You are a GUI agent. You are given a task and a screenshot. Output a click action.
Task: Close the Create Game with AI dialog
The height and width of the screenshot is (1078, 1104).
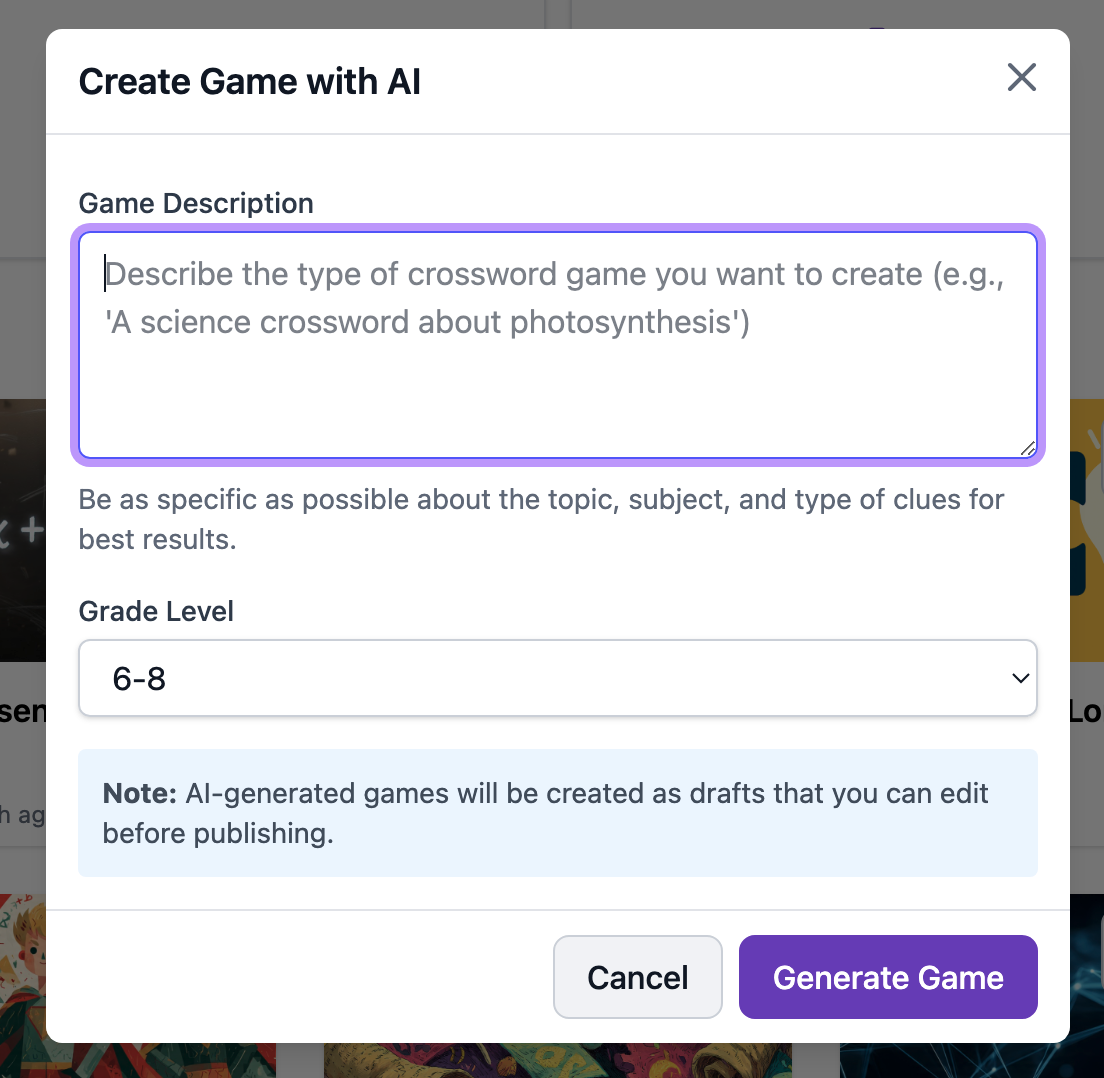click(1021, 77)
